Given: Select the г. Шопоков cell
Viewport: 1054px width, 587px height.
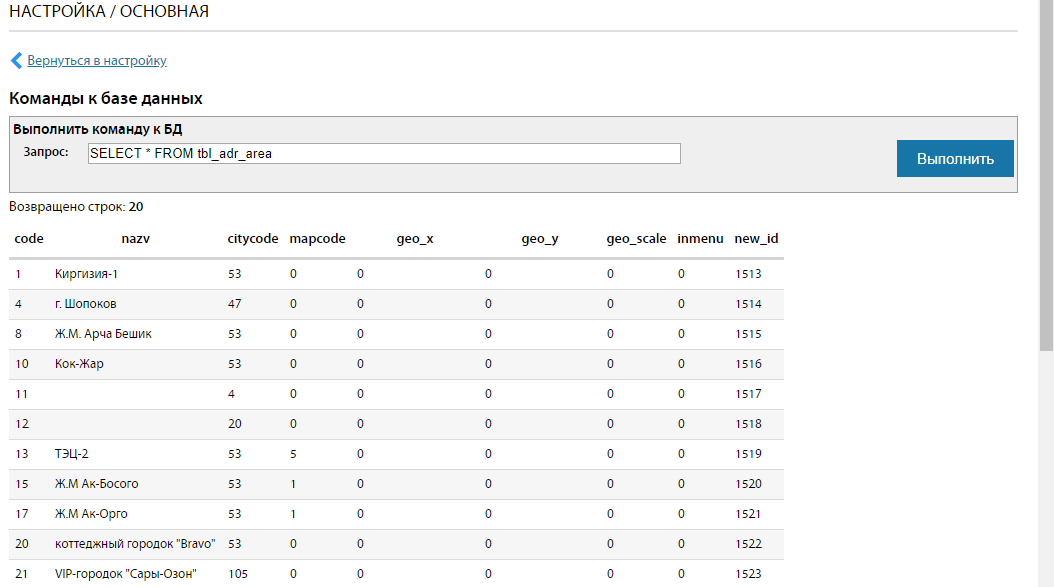Looking at the screenshot, I should 85,304.
